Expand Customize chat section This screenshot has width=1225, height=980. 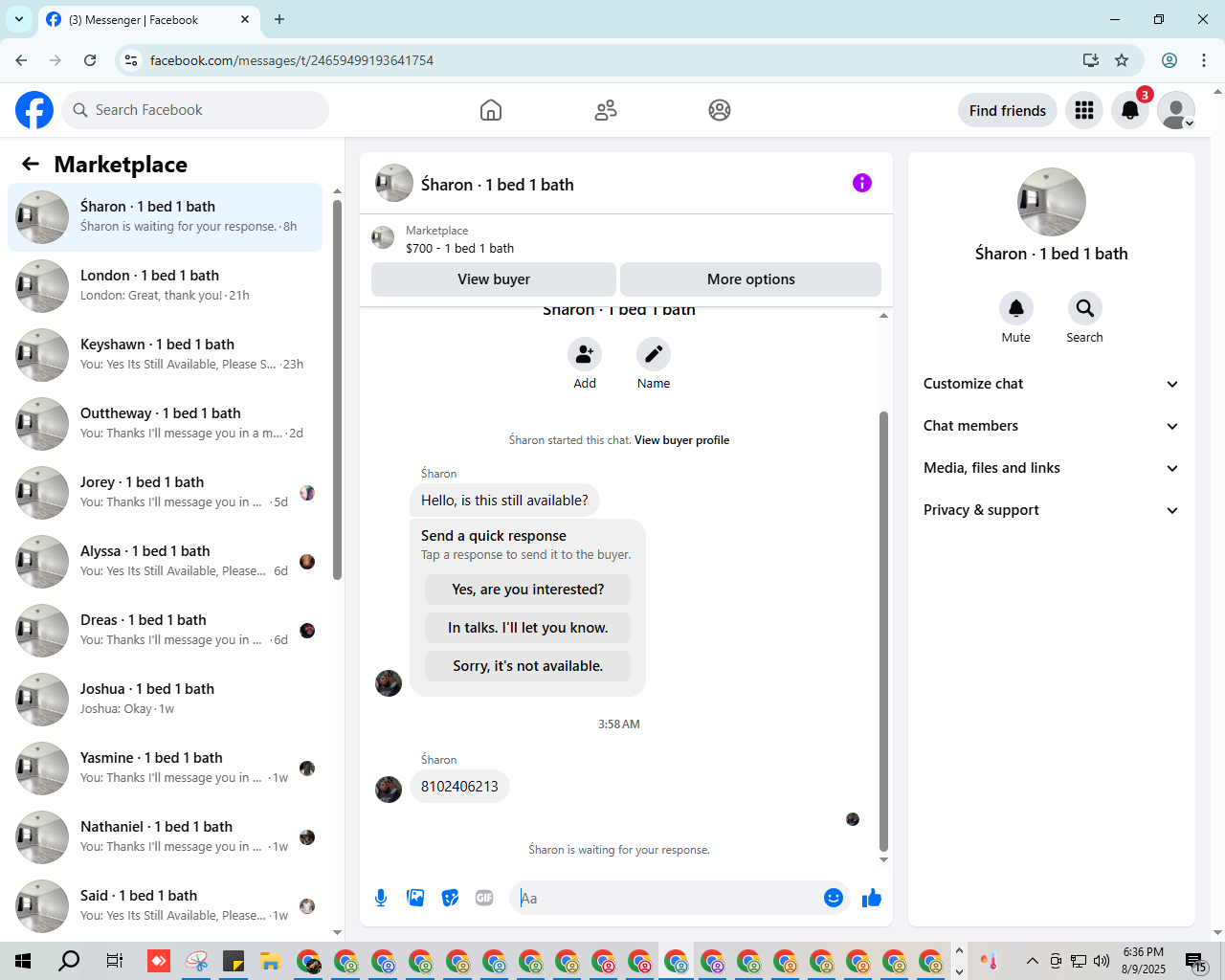(x=1051, y=384)
